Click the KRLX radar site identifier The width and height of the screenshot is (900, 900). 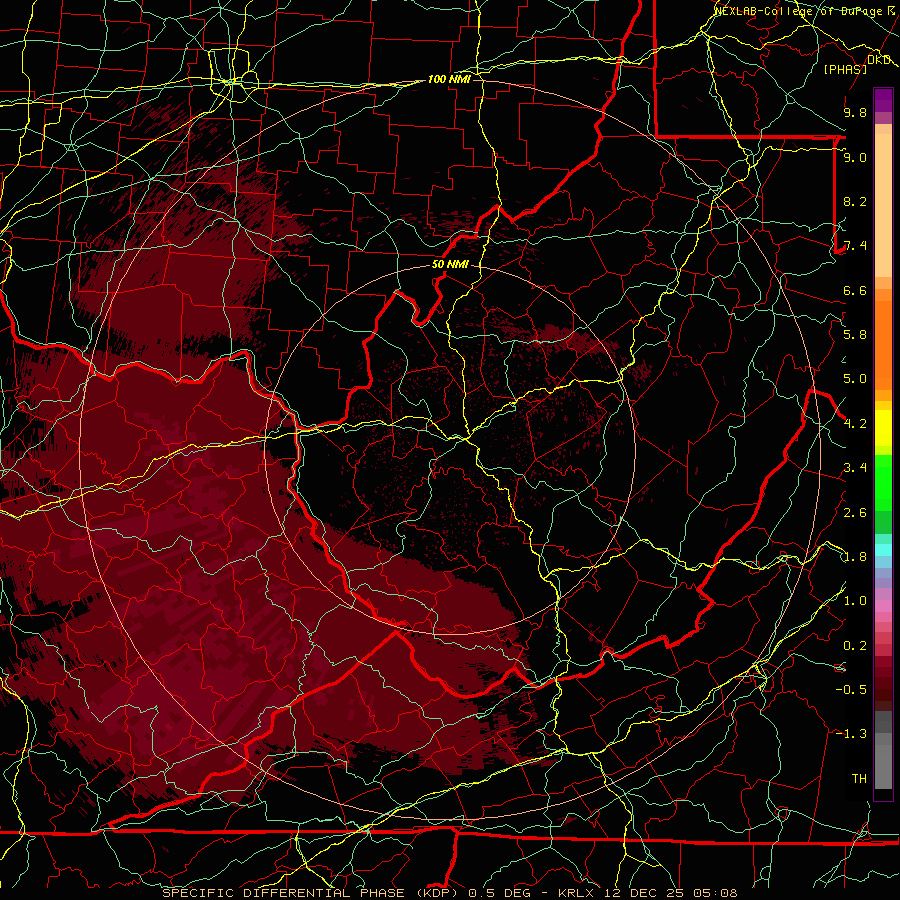pos(578,893)
